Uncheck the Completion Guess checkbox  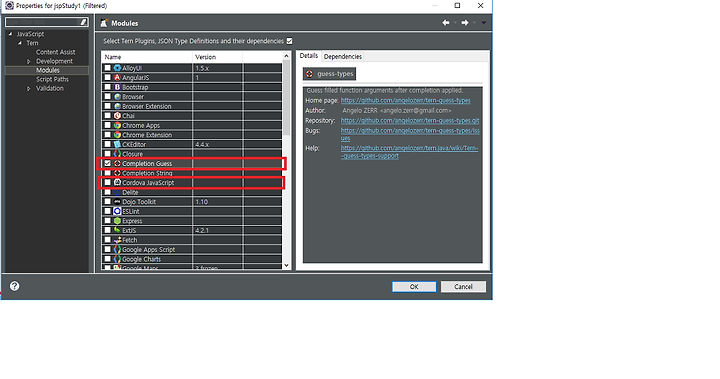(107, 164)
